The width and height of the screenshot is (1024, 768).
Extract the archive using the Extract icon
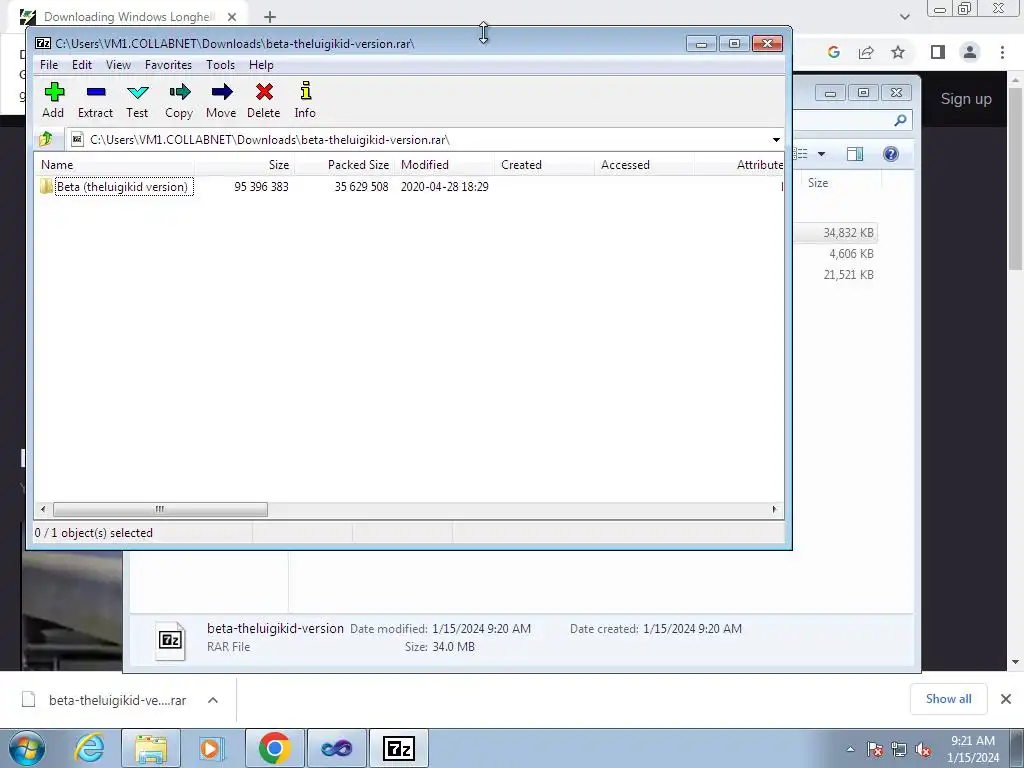coord(95,100)
